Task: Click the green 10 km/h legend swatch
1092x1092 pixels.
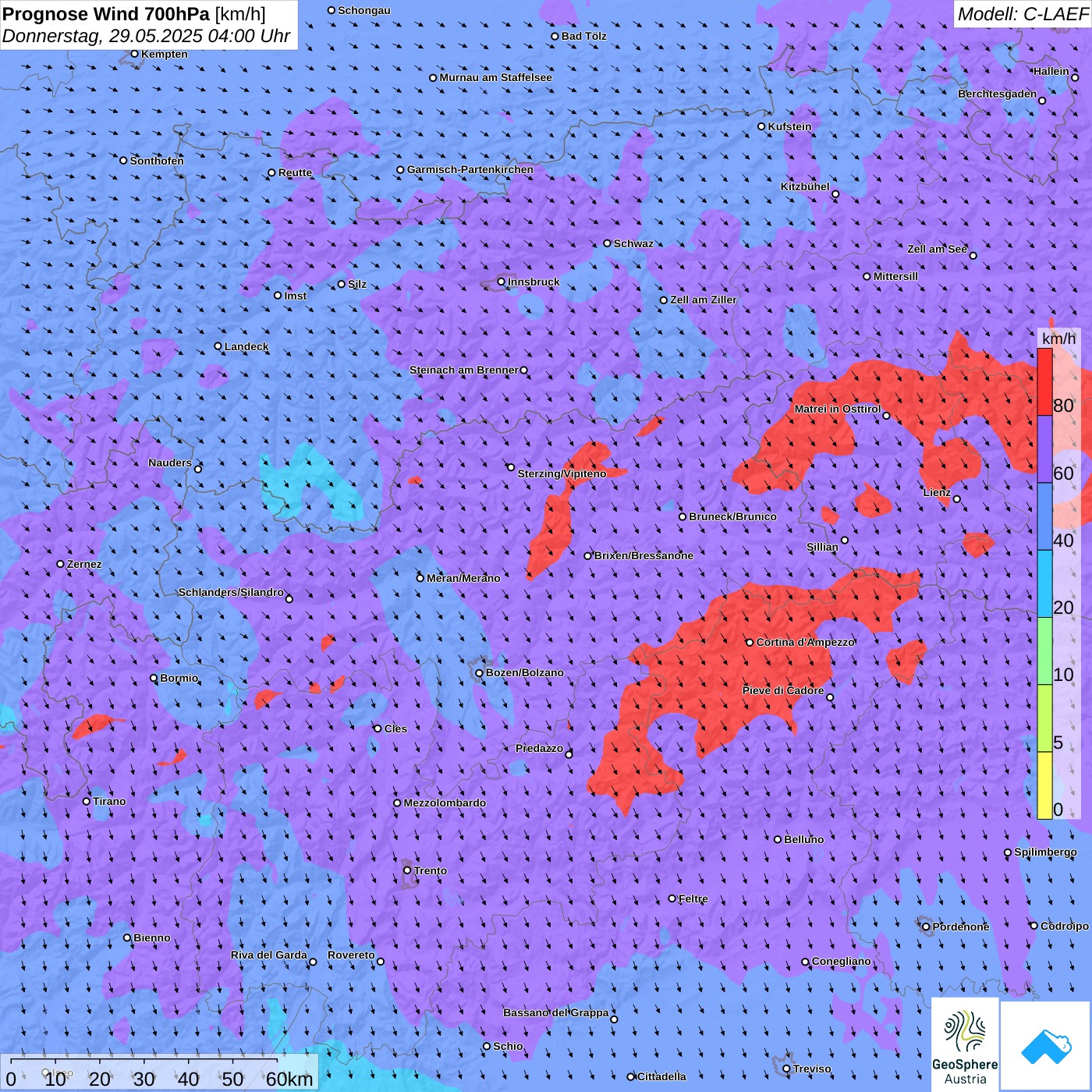Action: [x=1044, y=651]
